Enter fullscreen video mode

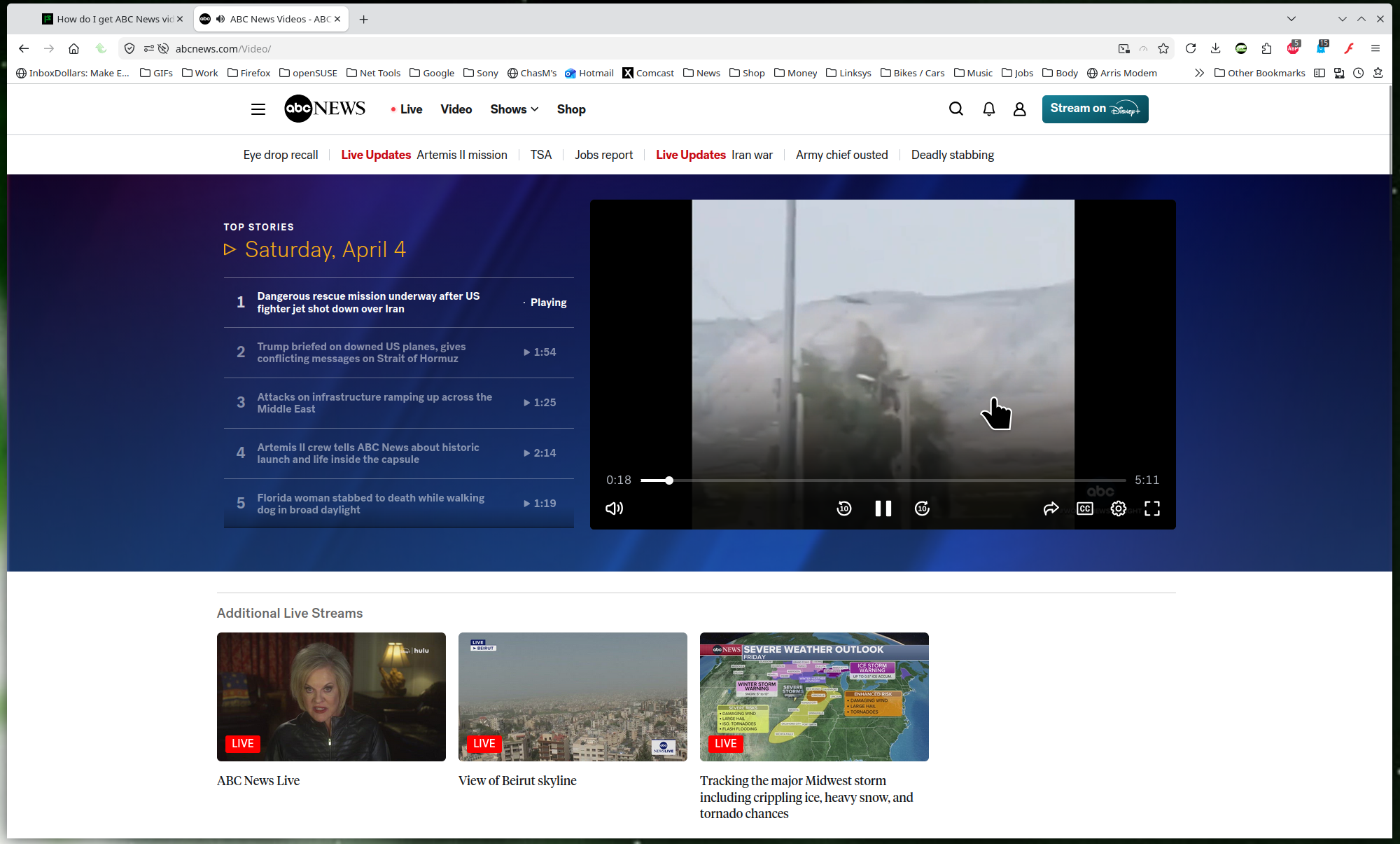tap(1151, 509)
